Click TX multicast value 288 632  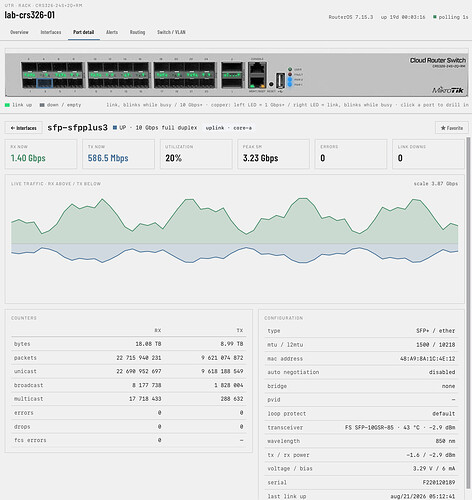pyautogui.click(x=232, y=399)
